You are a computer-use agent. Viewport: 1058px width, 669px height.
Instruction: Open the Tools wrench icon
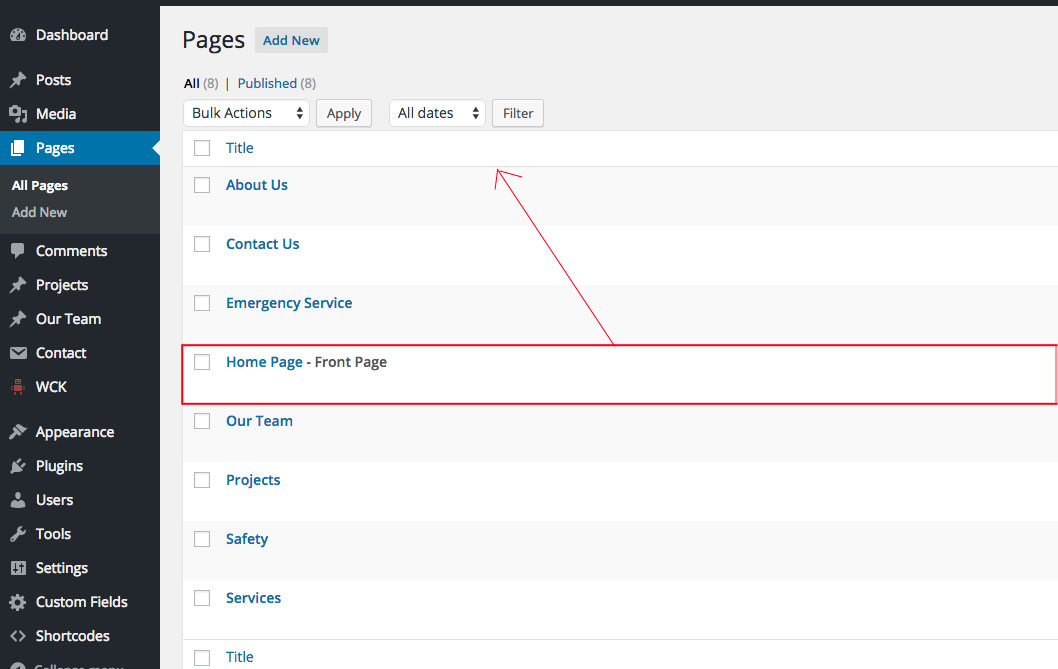20,533
